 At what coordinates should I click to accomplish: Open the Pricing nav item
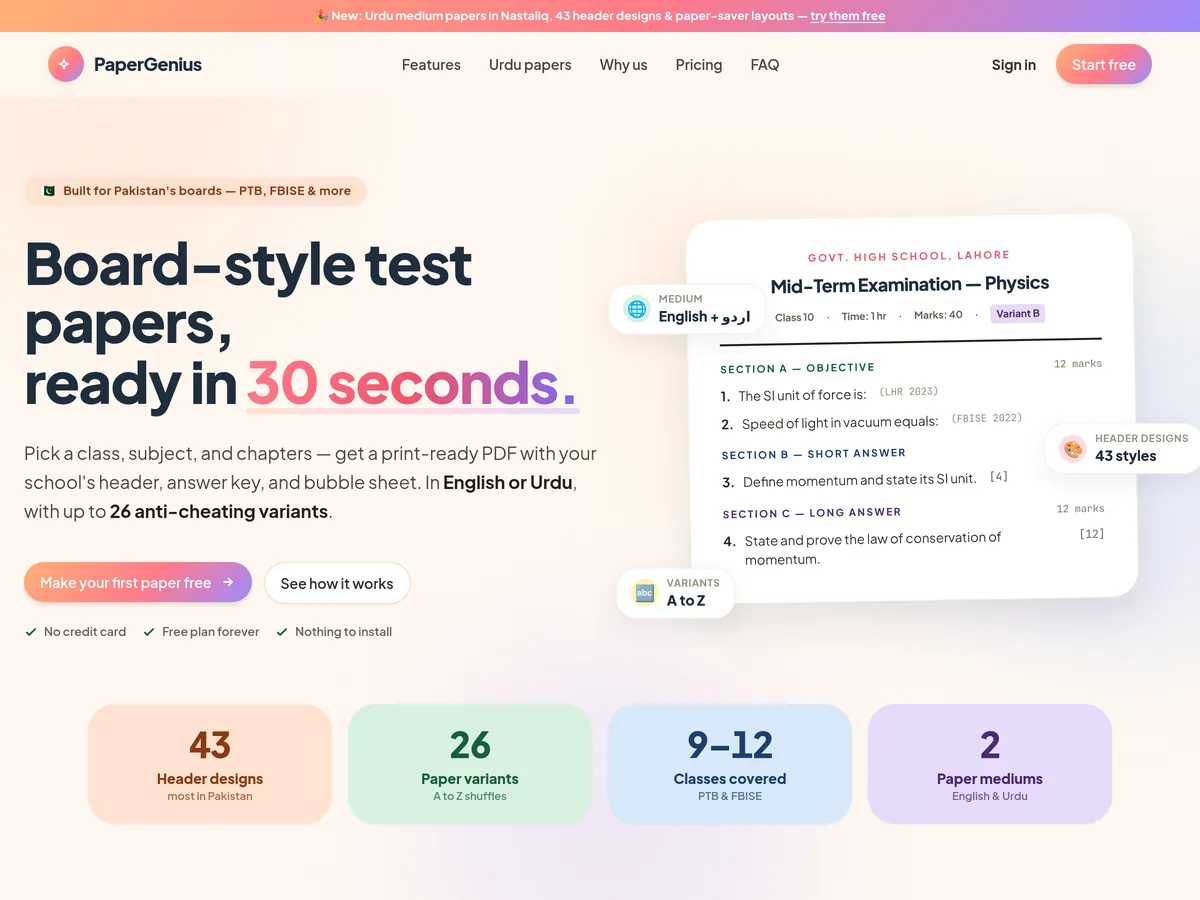click(x=699, y=65)
